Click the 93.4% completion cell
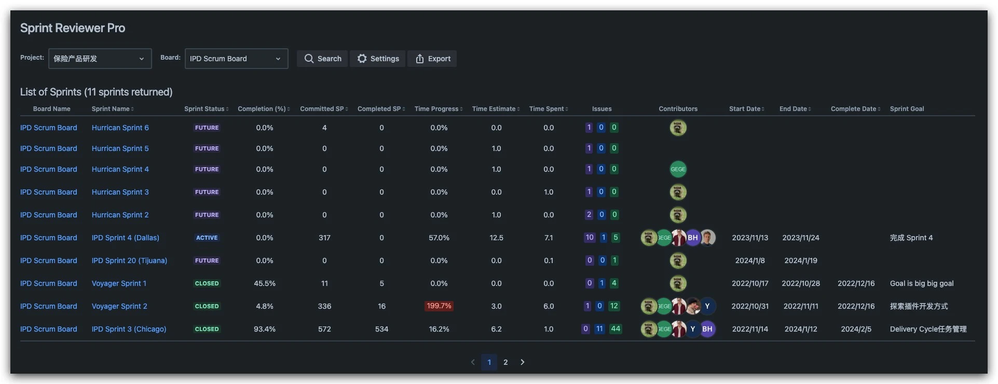This screenshot has height=384, width=998. [264, 329]
